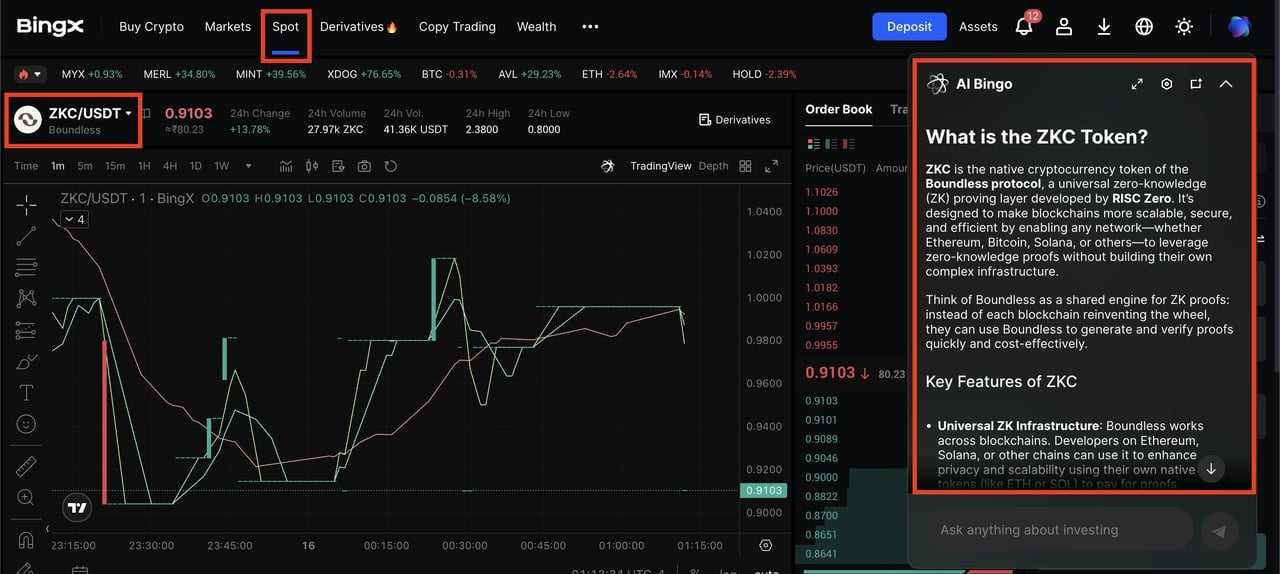Select the 1D timeframe
Image resolution: width=1280 pixels, height=574 pixels.
tap(196, 166)
